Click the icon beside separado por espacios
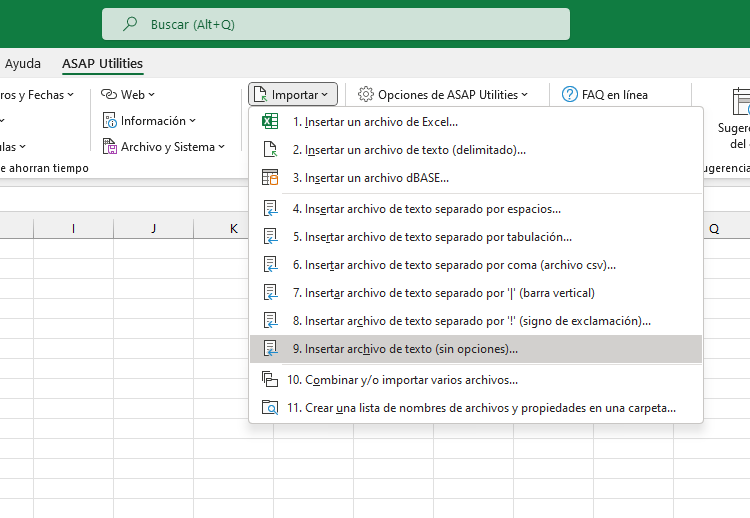Screen dimensions: 750x518 [x=271, y=209]
